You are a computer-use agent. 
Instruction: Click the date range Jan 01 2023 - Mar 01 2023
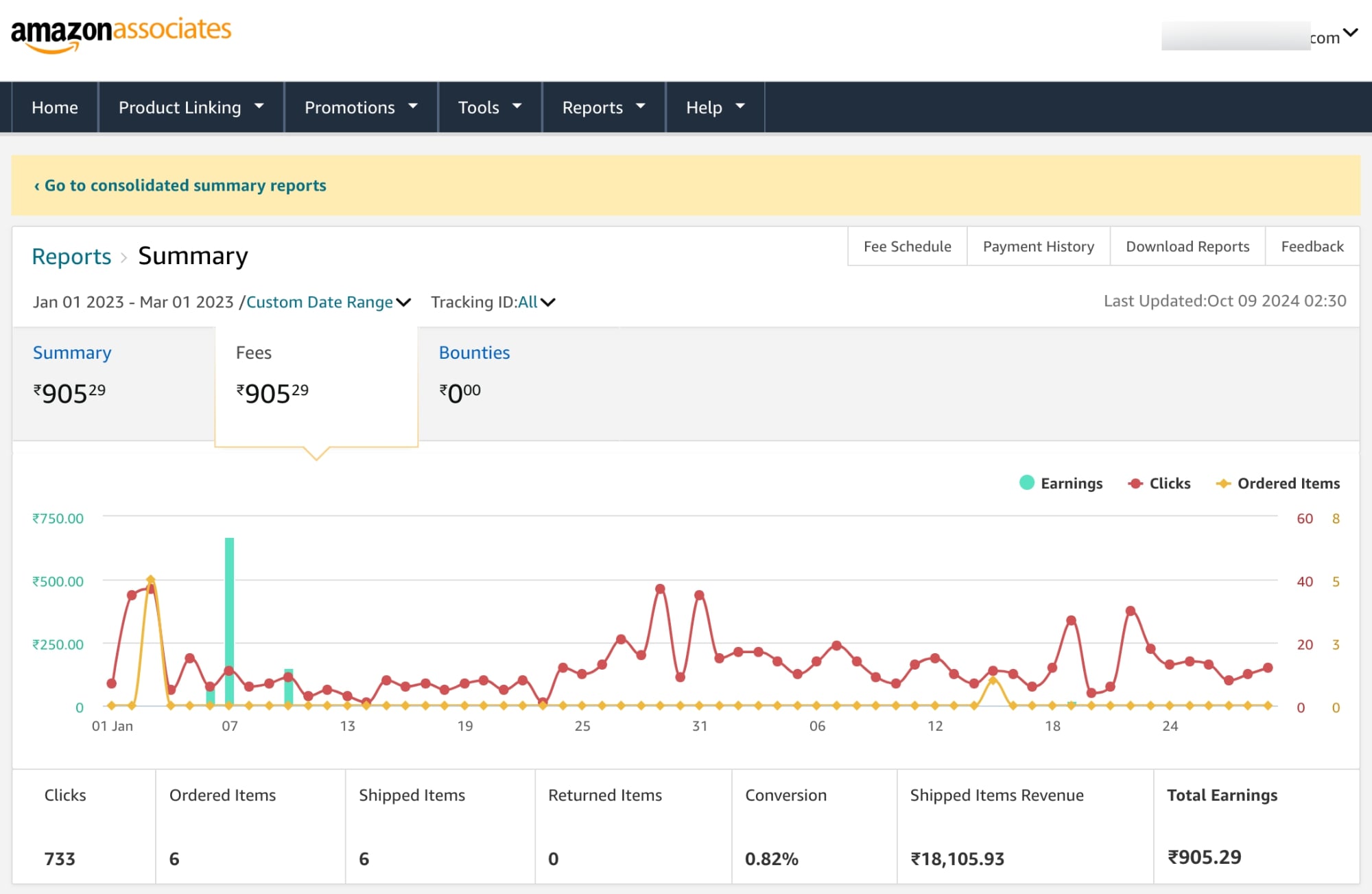tap(133, 302)
